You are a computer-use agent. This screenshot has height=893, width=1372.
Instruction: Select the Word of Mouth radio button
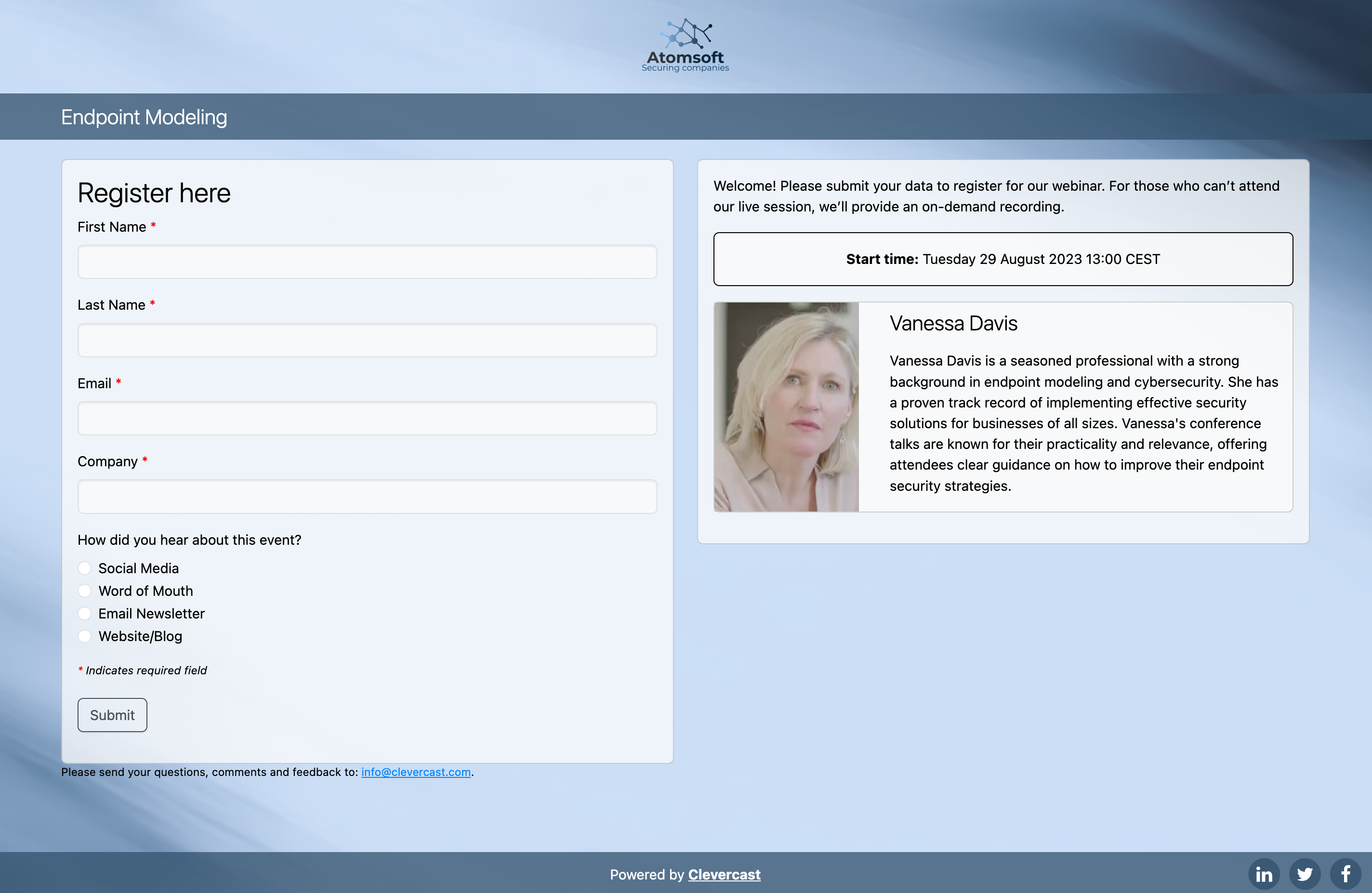pos(84,591)
